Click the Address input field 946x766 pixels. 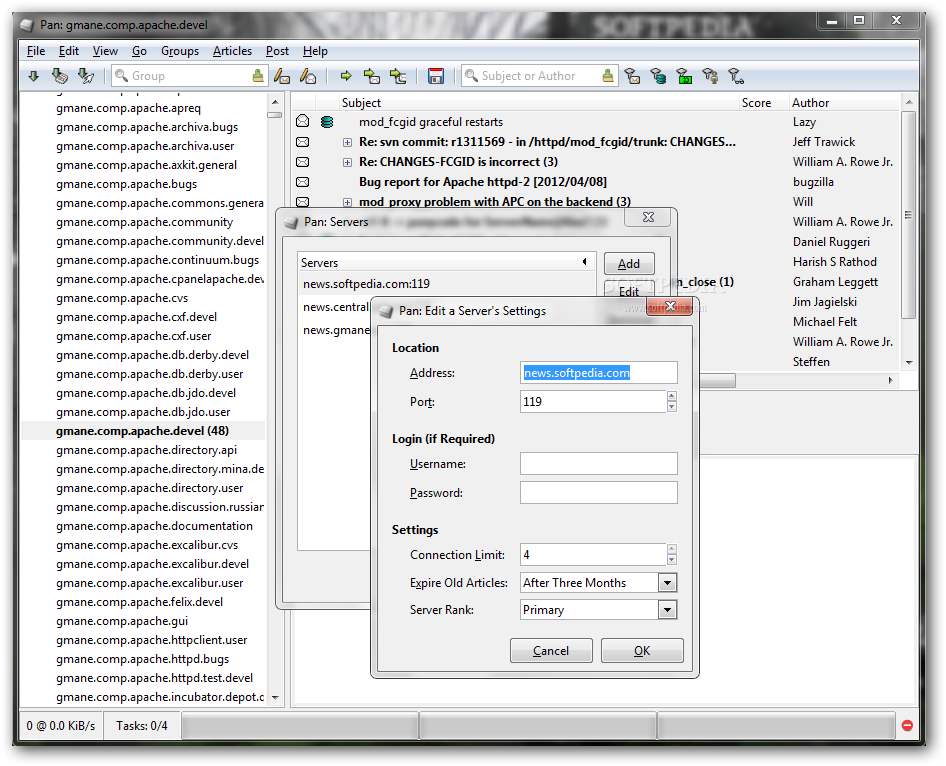pyautogui.click(x=598, y=373)
